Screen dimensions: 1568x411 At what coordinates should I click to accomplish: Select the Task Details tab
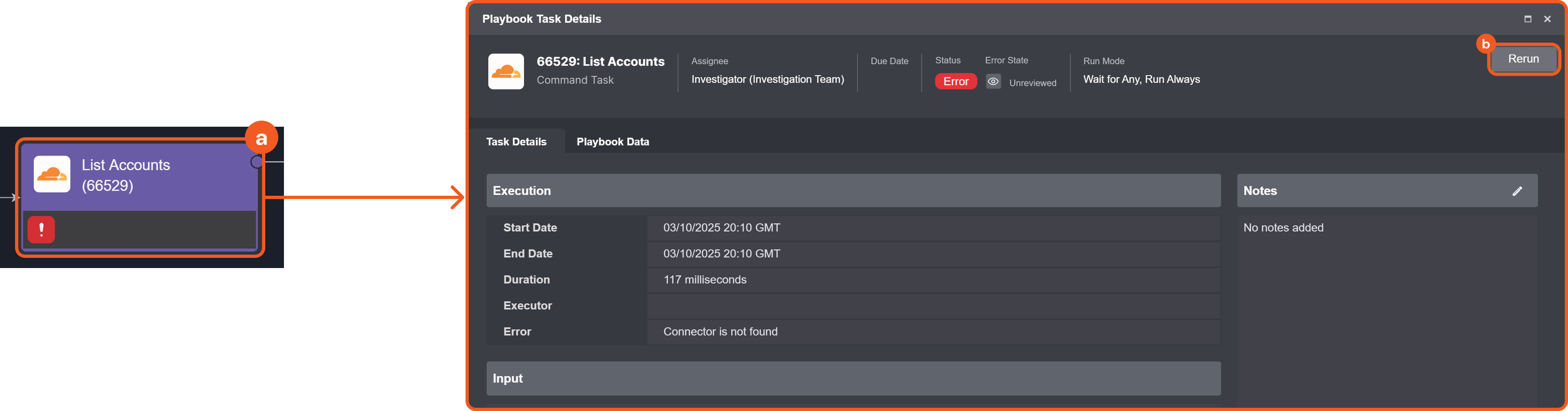pos(516,142)
